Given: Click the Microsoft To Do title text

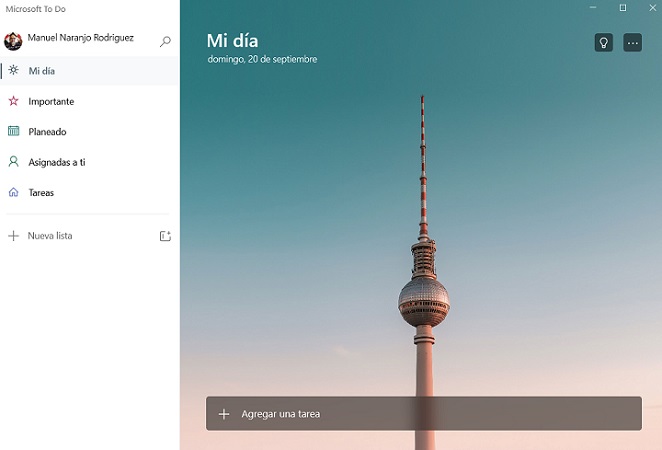Looking at the screenshot, I should click(x=35, y=9).
